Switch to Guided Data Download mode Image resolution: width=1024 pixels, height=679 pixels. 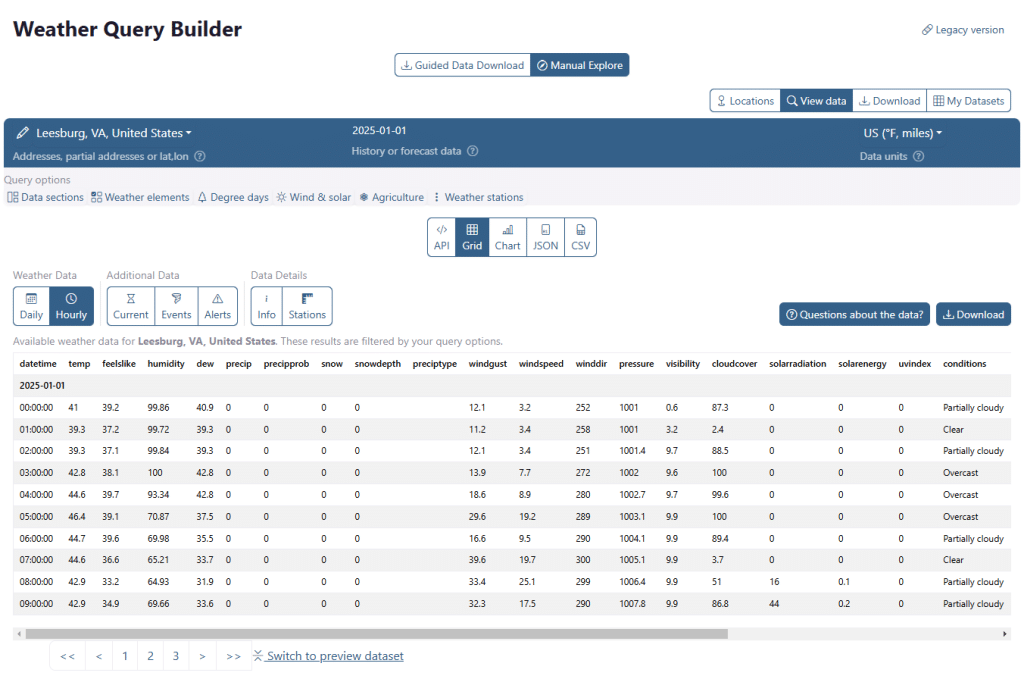click(x=462, y=65)
